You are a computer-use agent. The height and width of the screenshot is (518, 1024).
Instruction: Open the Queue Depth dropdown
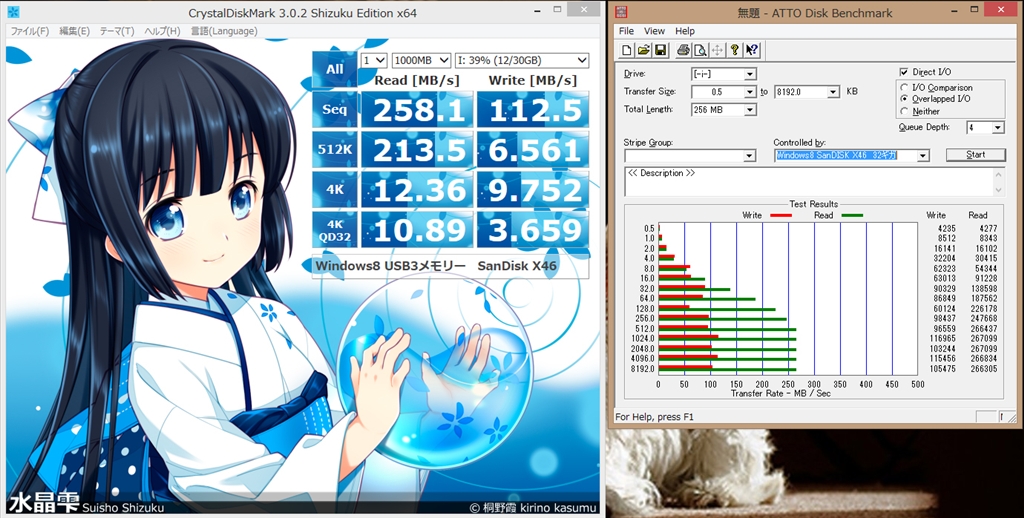click(998, 128)
